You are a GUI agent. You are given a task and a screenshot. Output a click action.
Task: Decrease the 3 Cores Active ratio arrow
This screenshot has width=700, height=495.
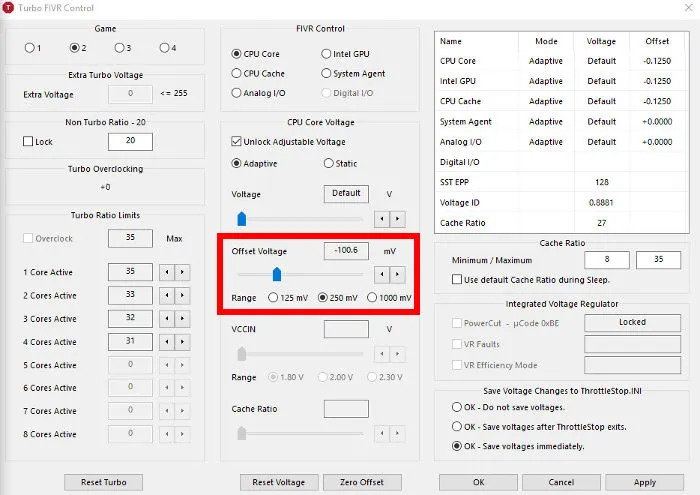(x=167, y=319)
